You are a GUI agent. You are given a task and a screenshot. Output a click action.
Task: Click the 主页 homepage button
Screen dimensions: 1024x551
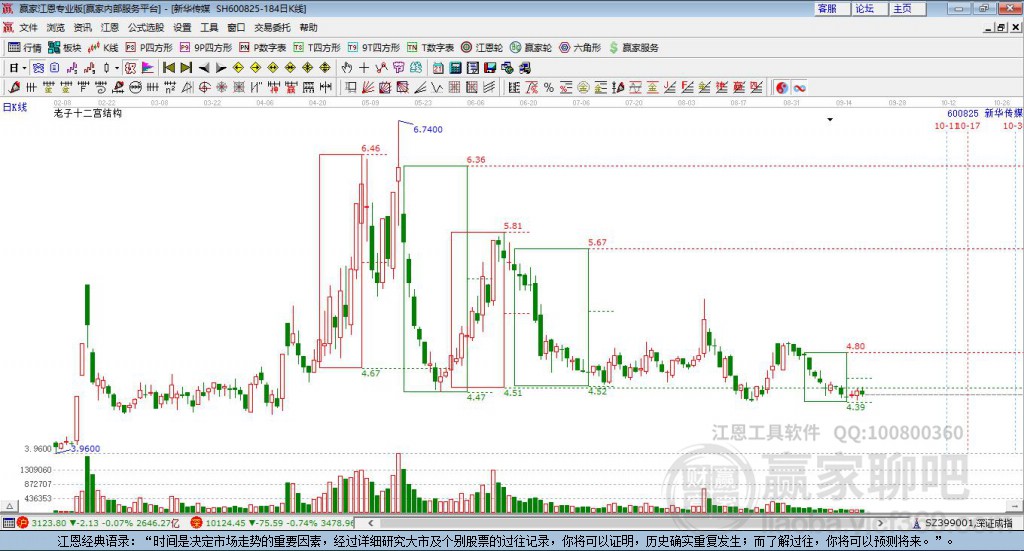907,9
